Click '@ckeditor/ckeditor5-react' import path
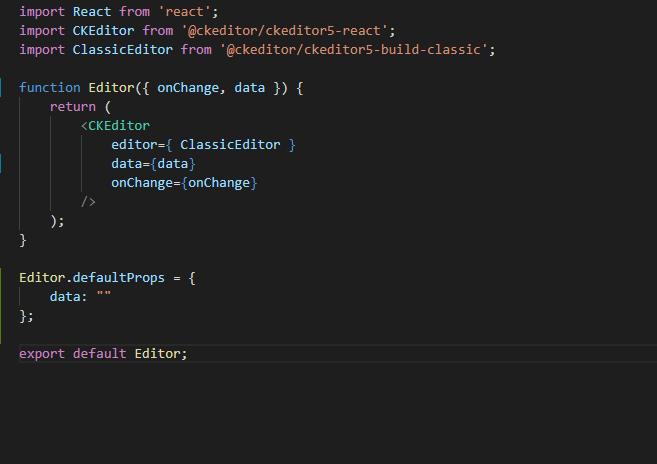The image size is (657, 464). click(285, 31)
